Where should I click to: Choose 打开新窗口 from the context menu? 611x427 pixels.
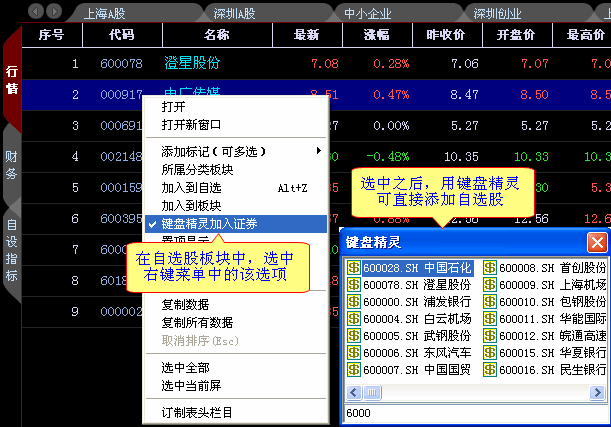[192, 124]
